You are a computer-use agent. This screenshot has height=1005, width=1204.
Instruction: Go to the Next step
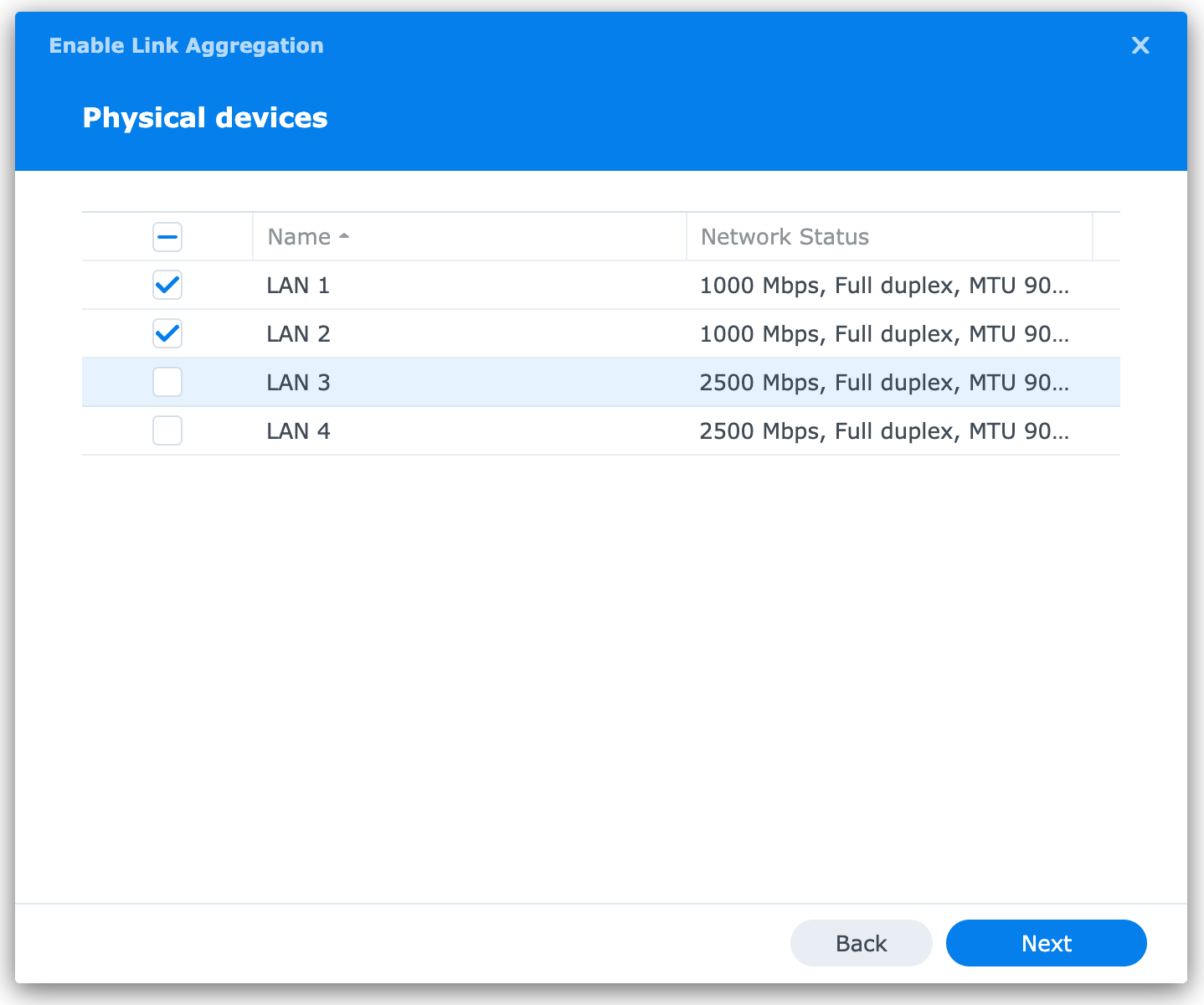(x=1047, y=943)
